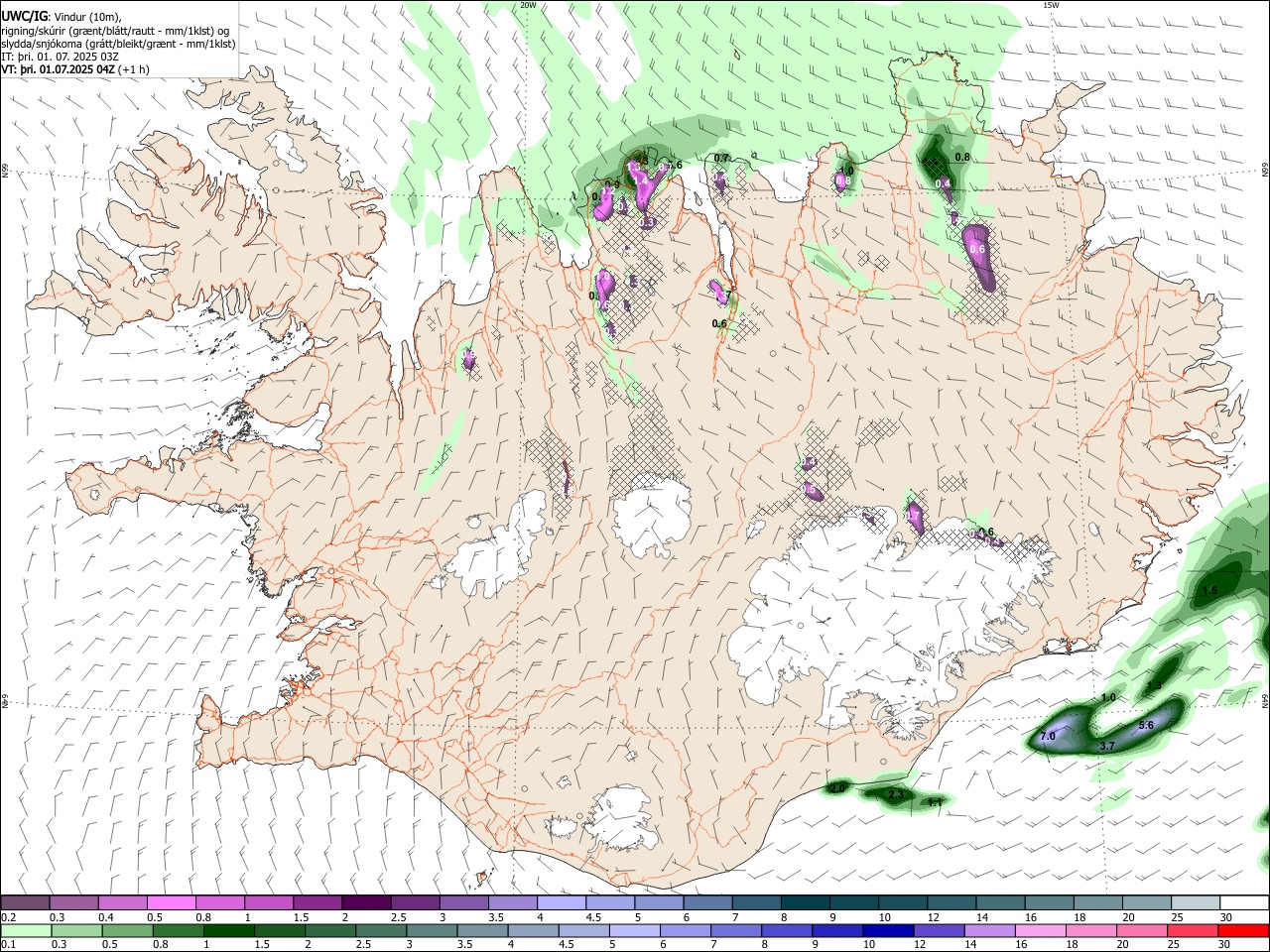Click the 0.8 precipitation value in the northeast
1270x952 pixels.
click(x=961, y=157)
